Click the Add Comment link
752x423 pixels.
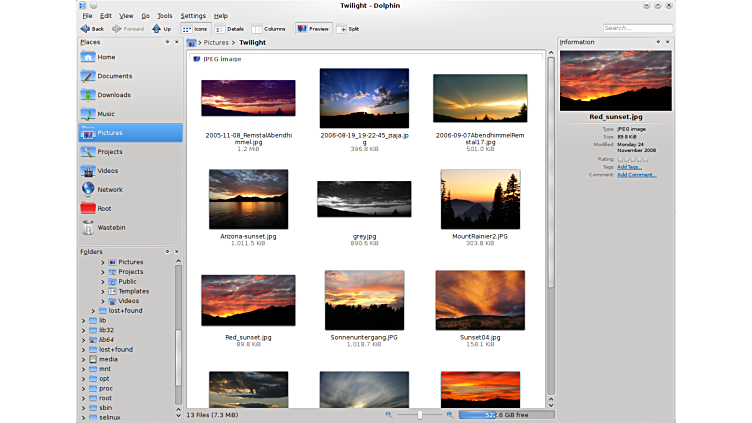coord(636,175)
